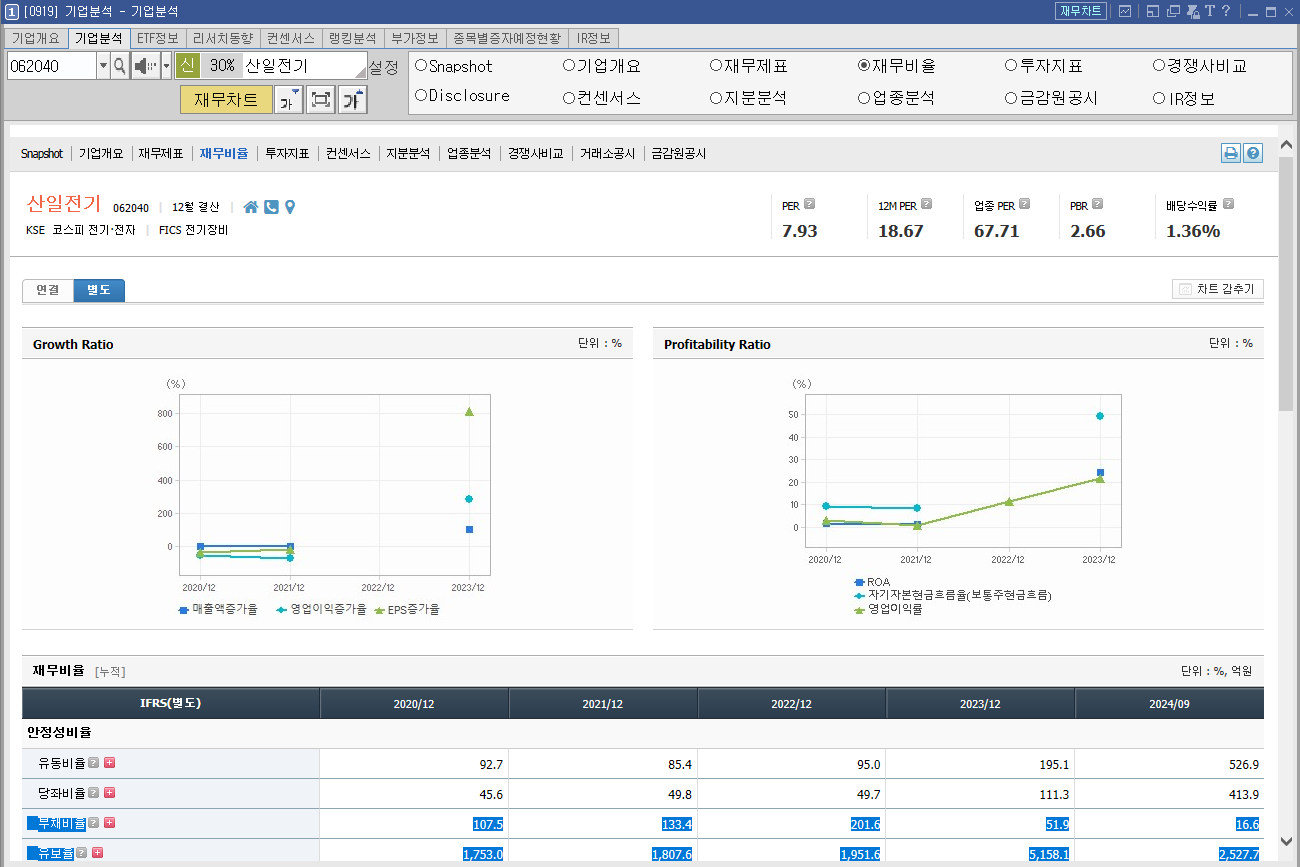This screenshot has height=867, width=1300.
Task: Click the T font icon in title bar
Action: [x=1210, y=11]
